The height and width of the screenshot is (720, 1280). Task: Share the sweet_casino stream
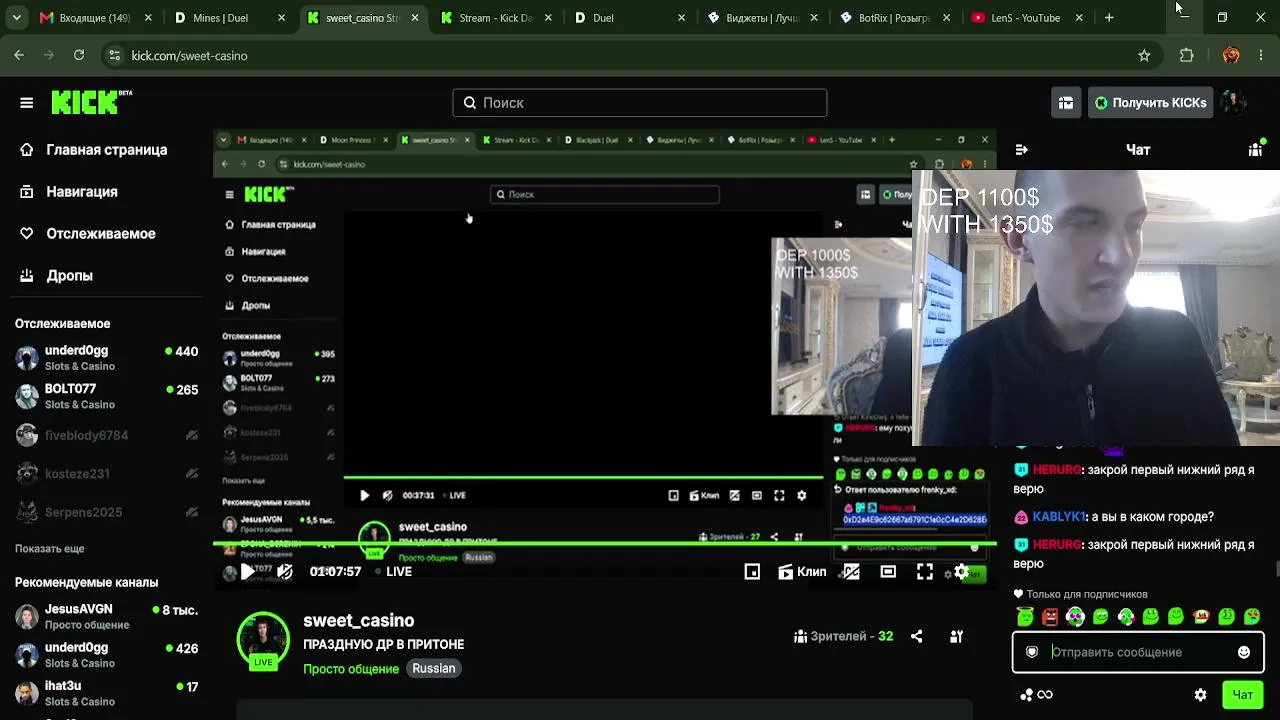916,636
